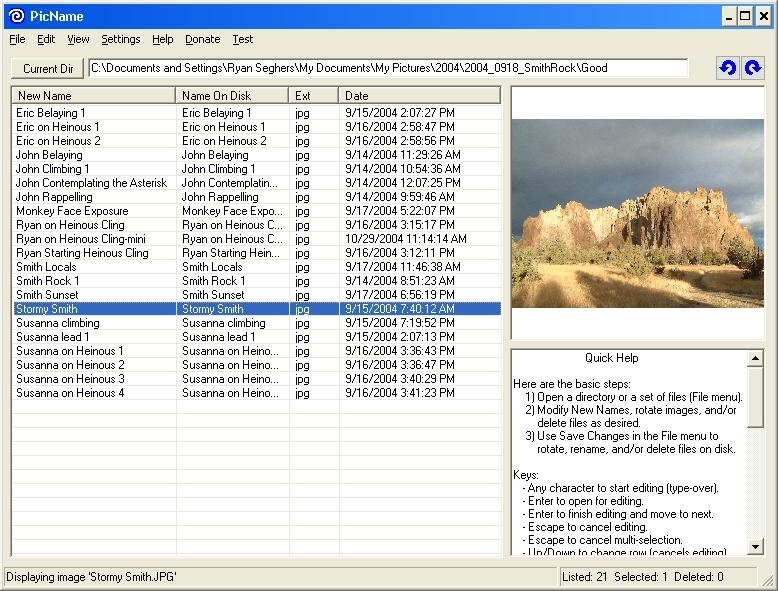
Task: Select the 'Smith Sunset' new name
Action: [x=47, y=295]
